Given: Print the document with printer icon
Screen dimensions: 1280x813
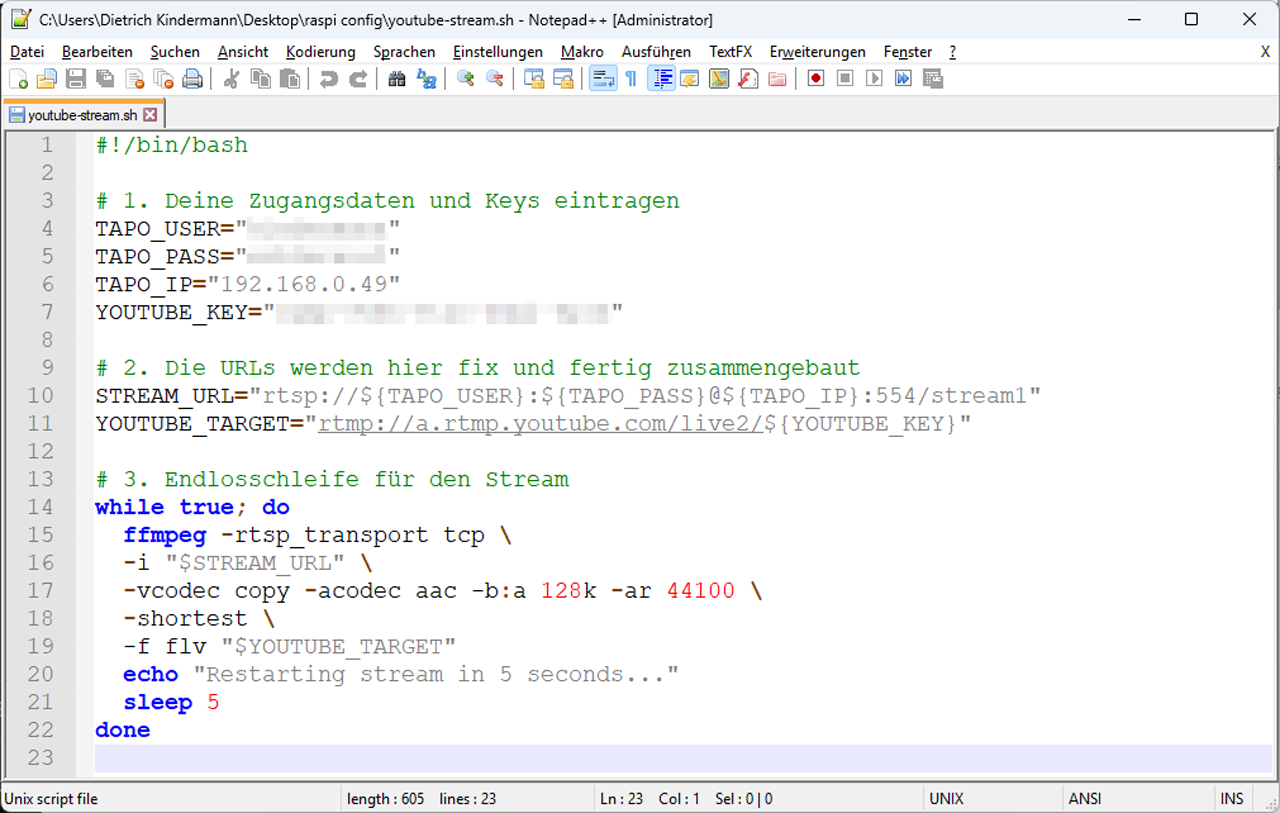Looking at the screenshot, I should (192, 79).
